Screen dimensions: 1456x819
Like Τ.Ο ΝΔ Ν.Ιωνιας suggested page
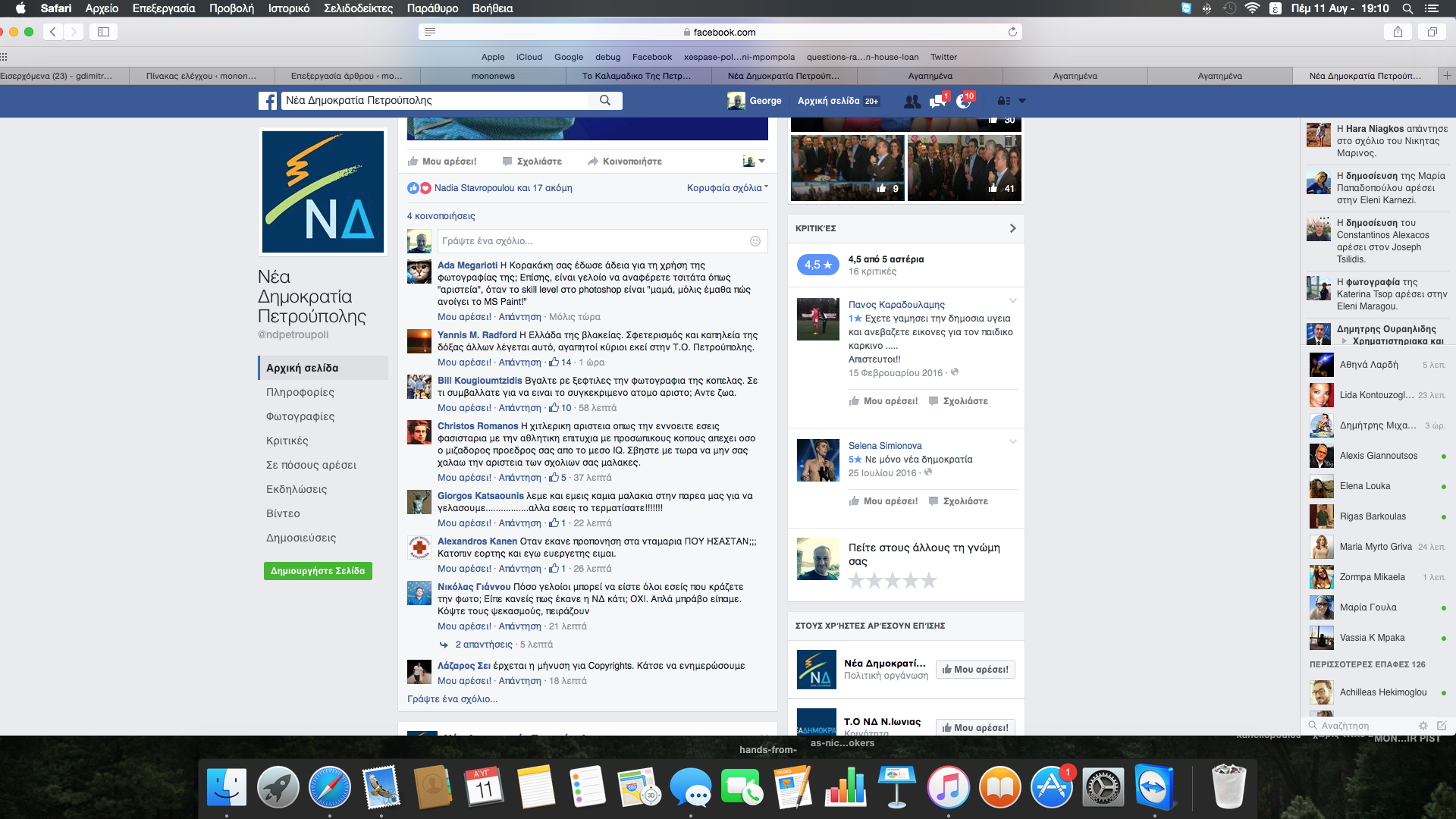pos(975,727)
